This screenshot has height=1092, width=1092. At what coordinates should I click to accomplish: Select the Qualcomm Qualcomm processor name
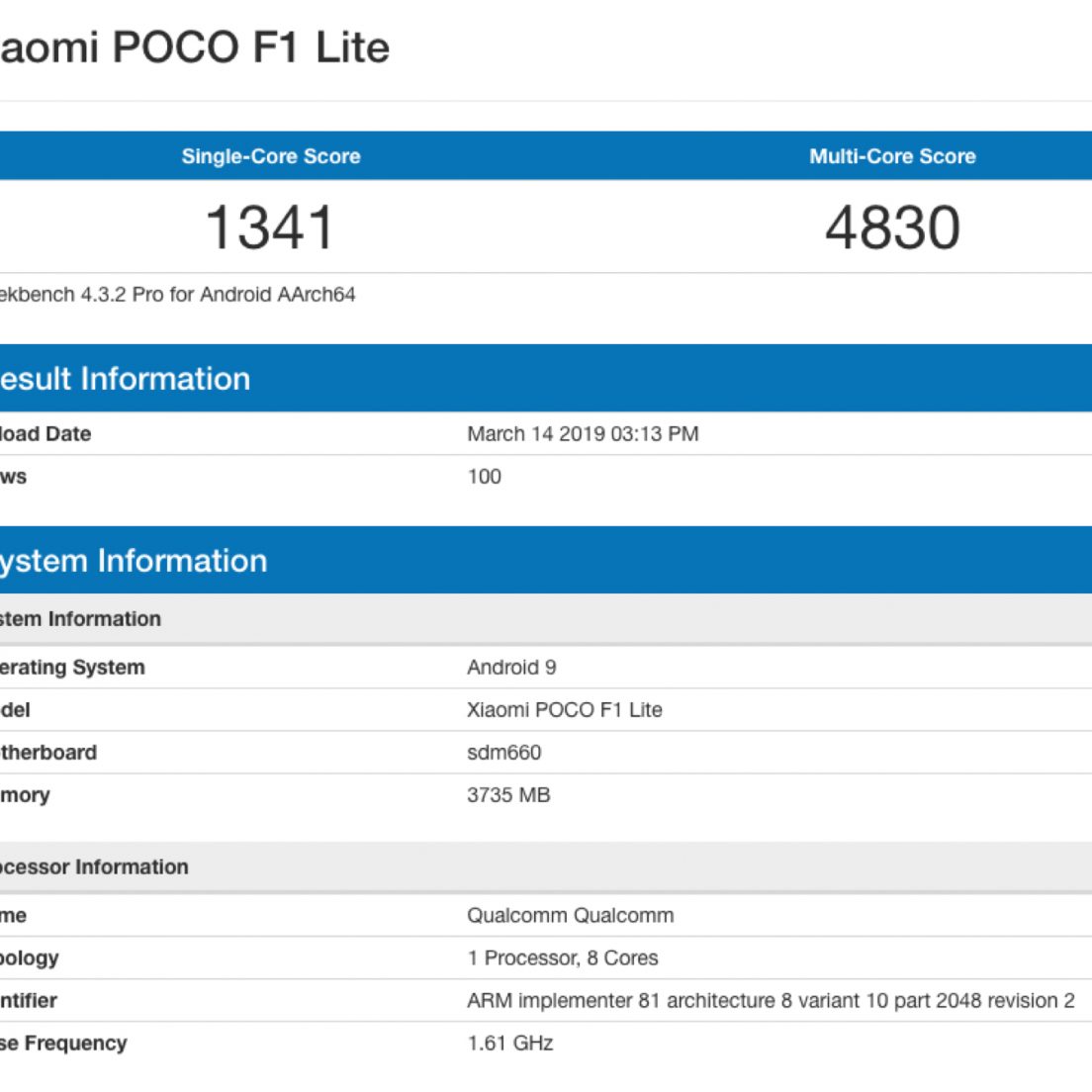[571, 916]
